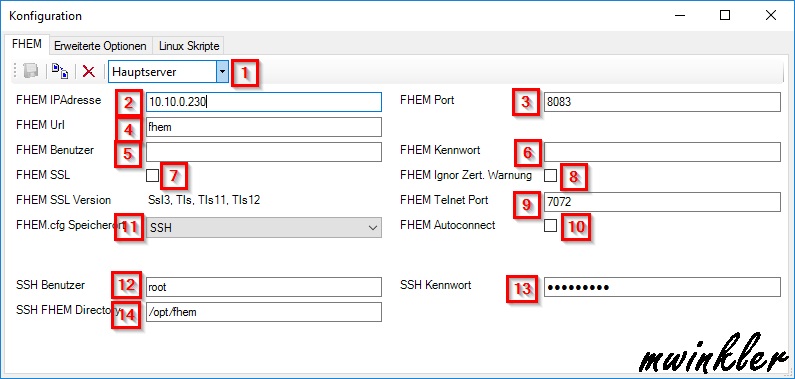The width and height of the screenshot is (795, 379).
Task: Toggle FHEM Ignor Zert. Warnung checkbox
Action: (x=550, y=176)
